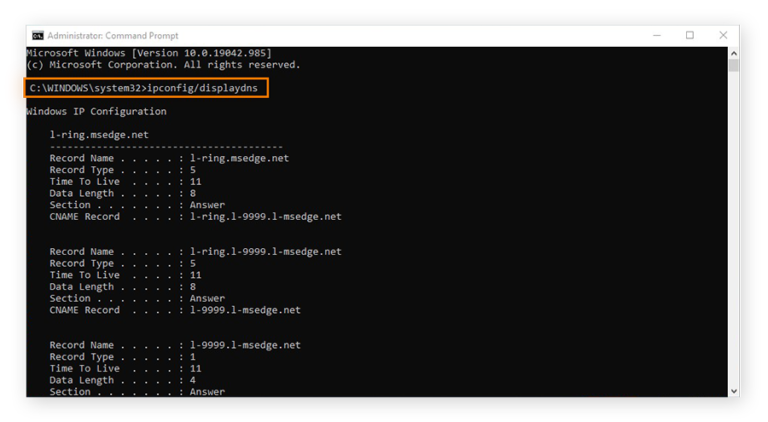The height and width of the screenshot is (422, 768).
Task: Click the 'l-ring.msedge.net' entry header above the dashes
Action: click(99, 135)
